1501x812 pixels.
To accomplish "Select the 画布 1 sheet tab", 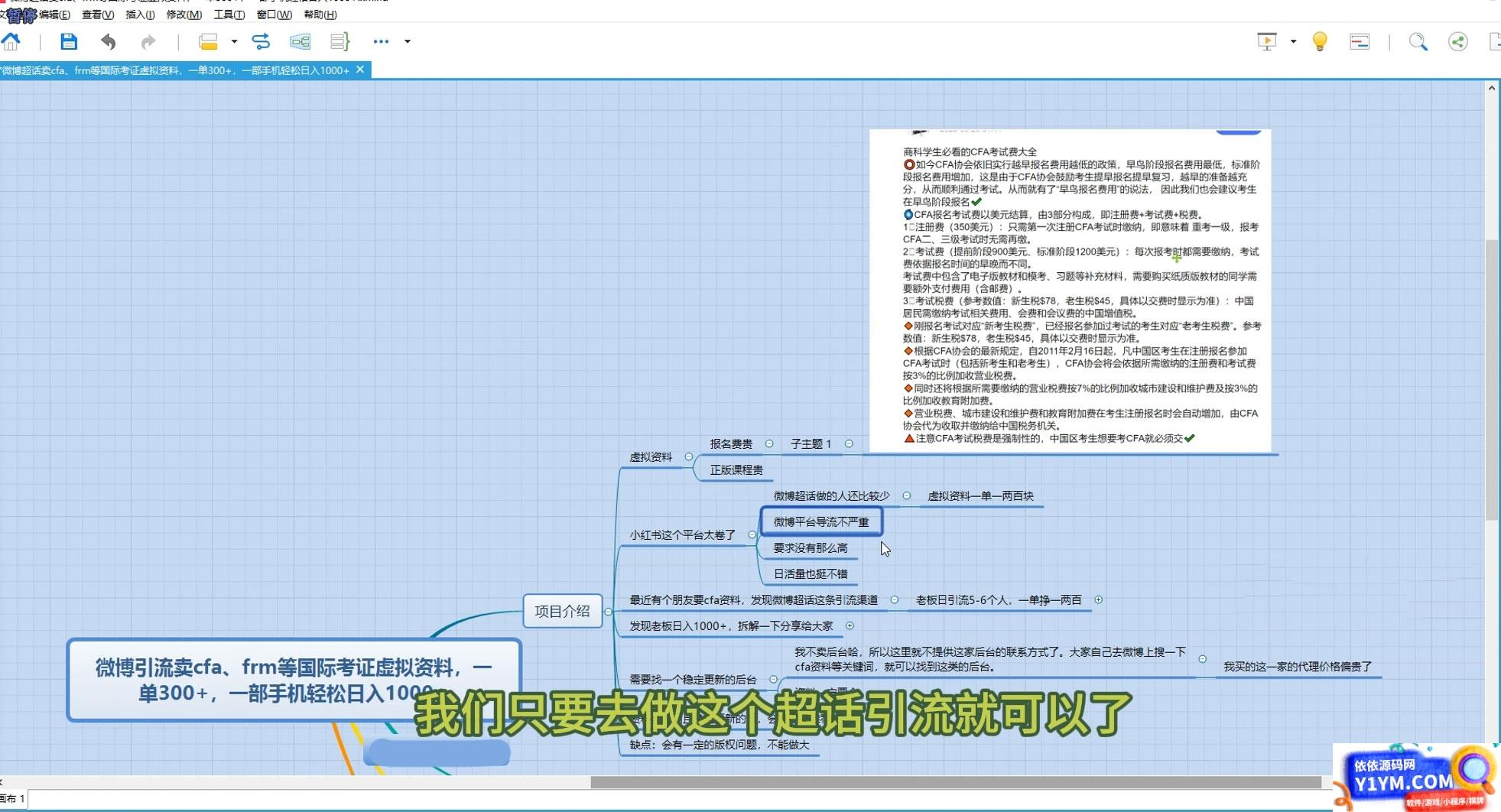I will click(13, 799).
